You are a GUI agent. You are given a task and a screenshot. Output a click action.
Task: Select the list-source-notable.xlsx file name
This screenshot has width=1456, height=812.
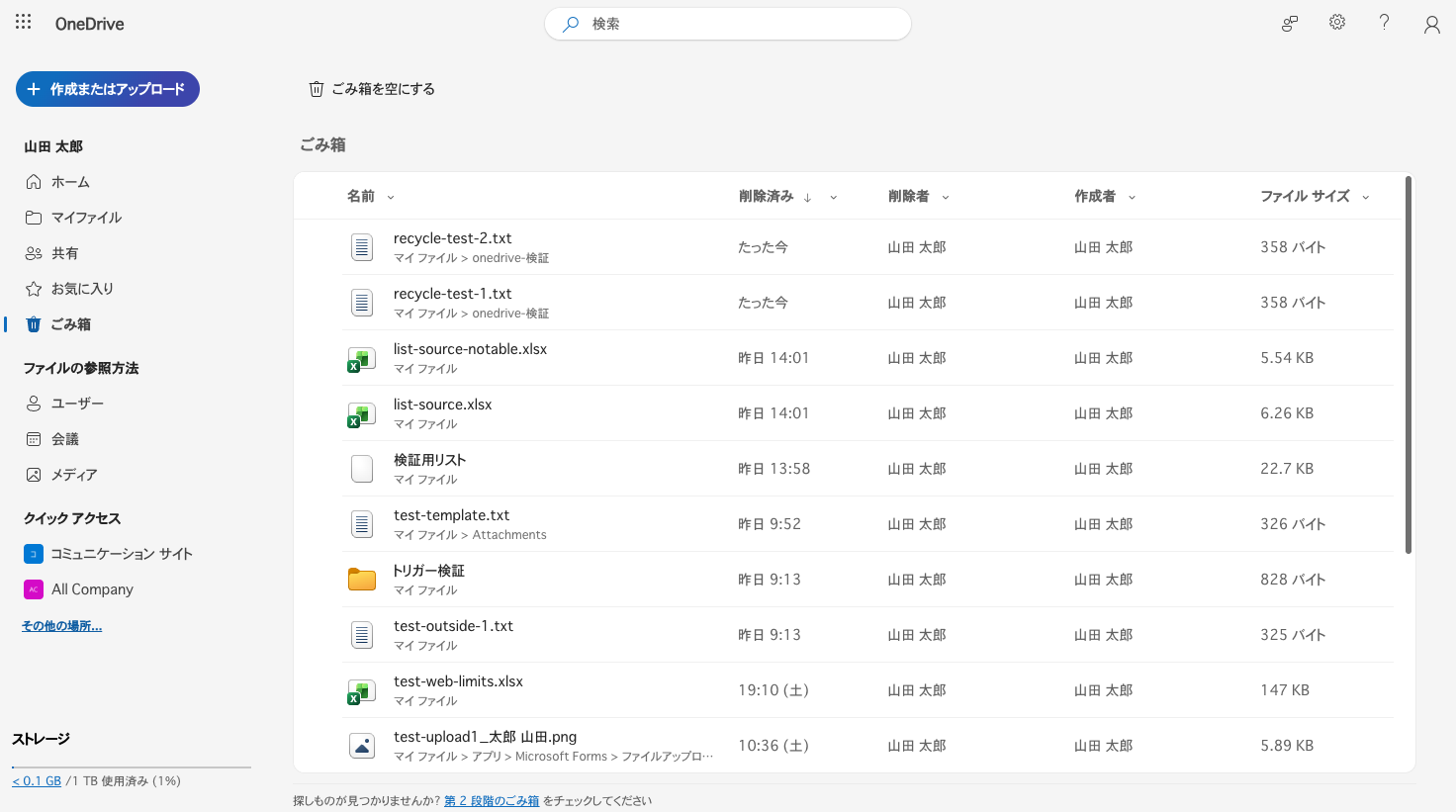tap(470, 349)
